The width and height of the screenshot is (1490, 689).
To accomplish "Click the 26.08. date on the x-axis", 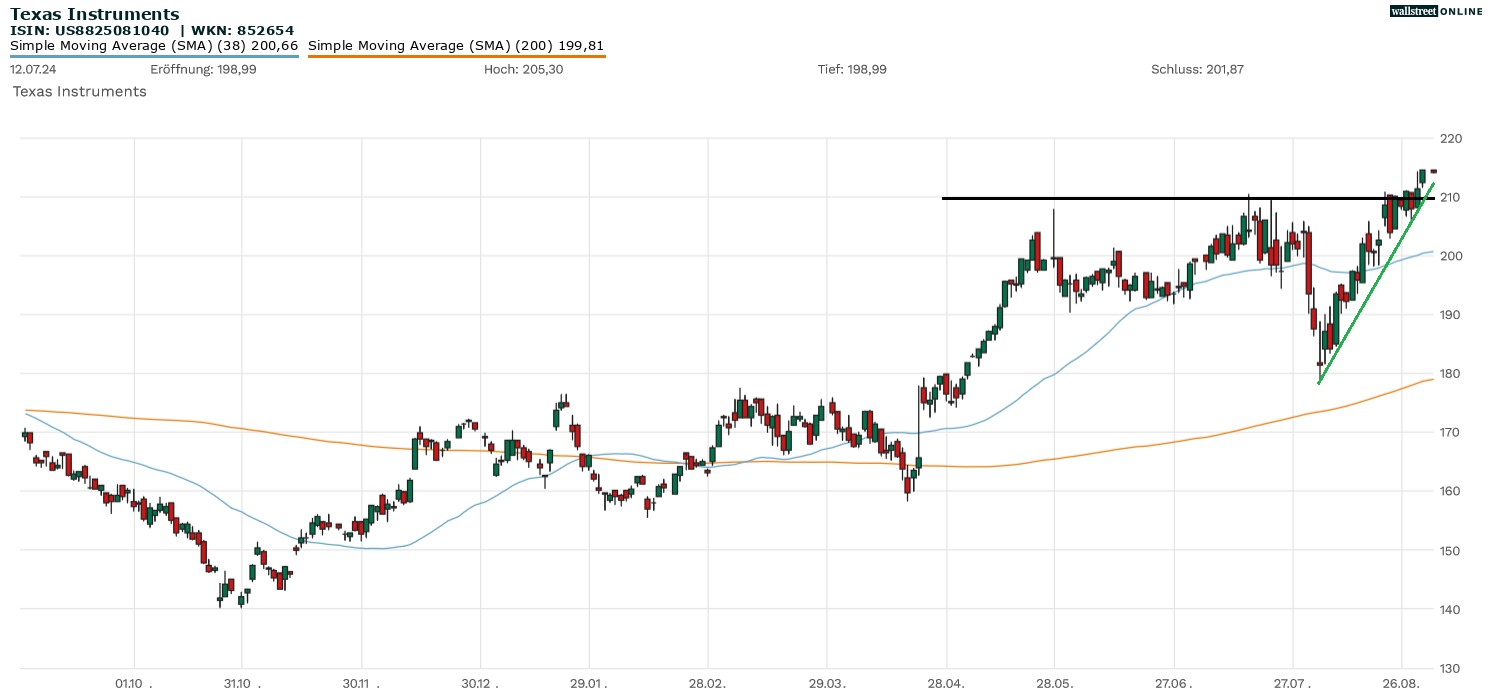I will coord(1401,682).
